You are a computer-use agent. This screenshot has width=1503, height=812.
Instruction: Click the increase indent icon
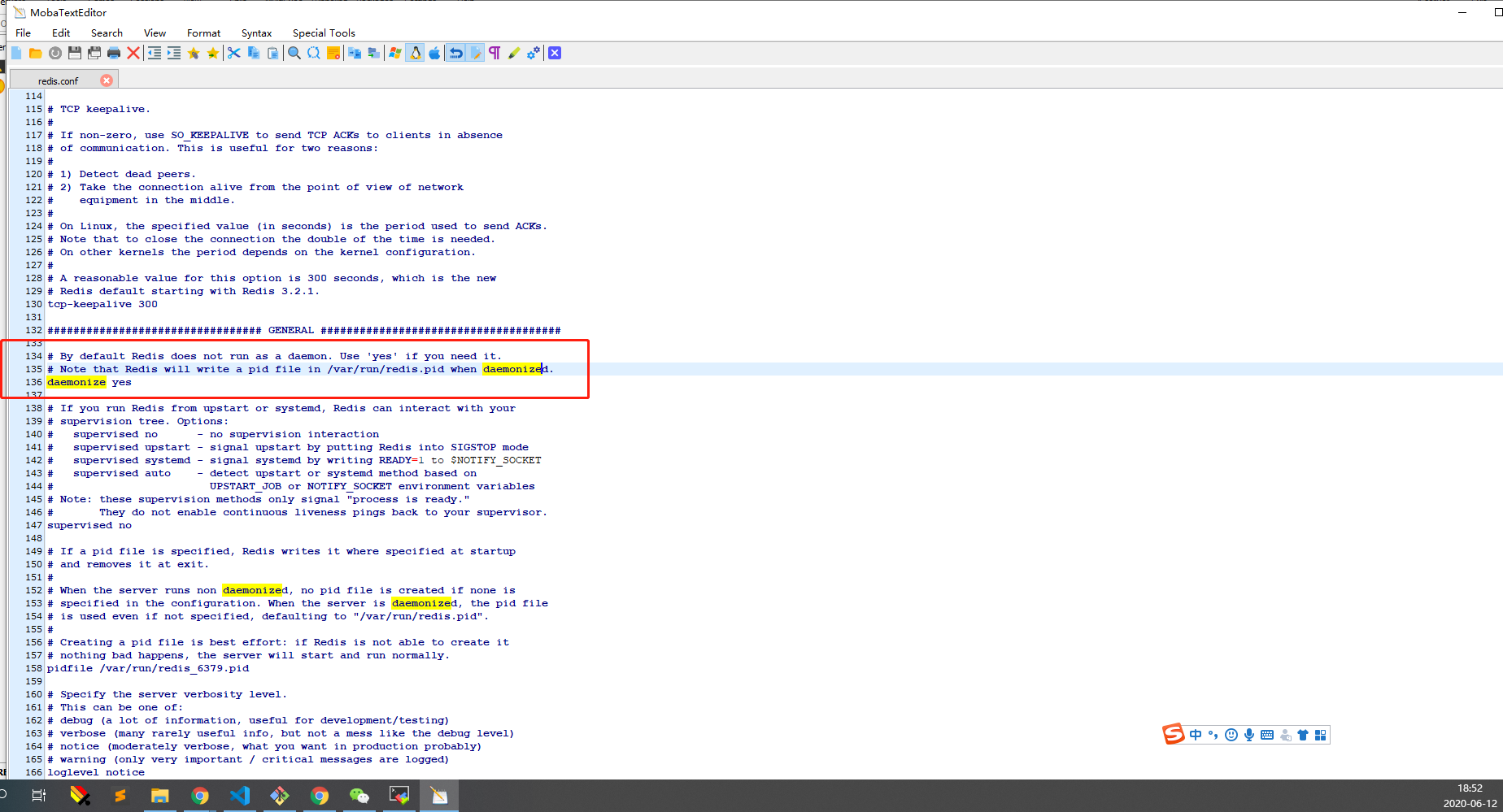[x=174, y=53]
